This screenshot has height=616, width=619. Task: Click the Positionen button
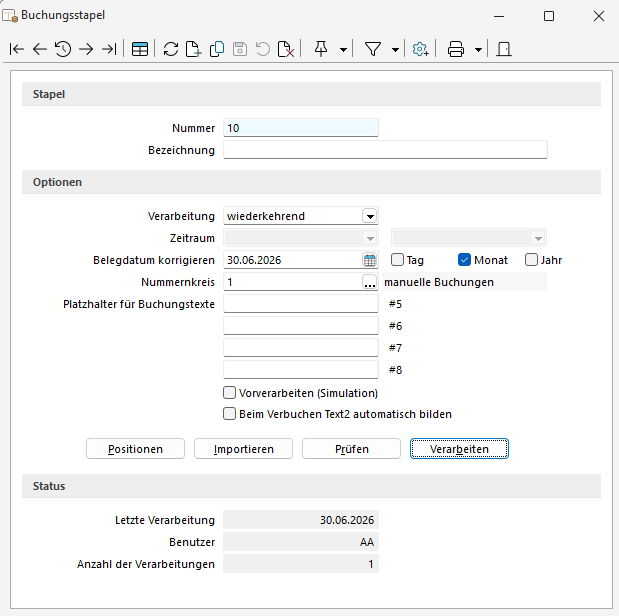(x=135, y=449)
